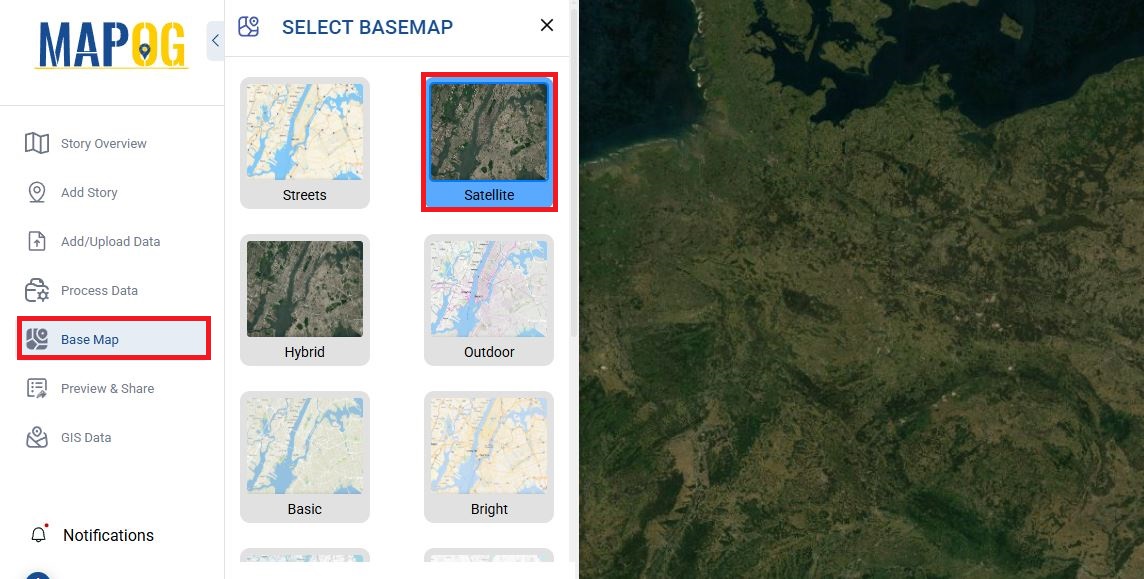This screenshot has height=579, width=1144.
Task: Click the MAPOG logo
Action: (112, 45)
